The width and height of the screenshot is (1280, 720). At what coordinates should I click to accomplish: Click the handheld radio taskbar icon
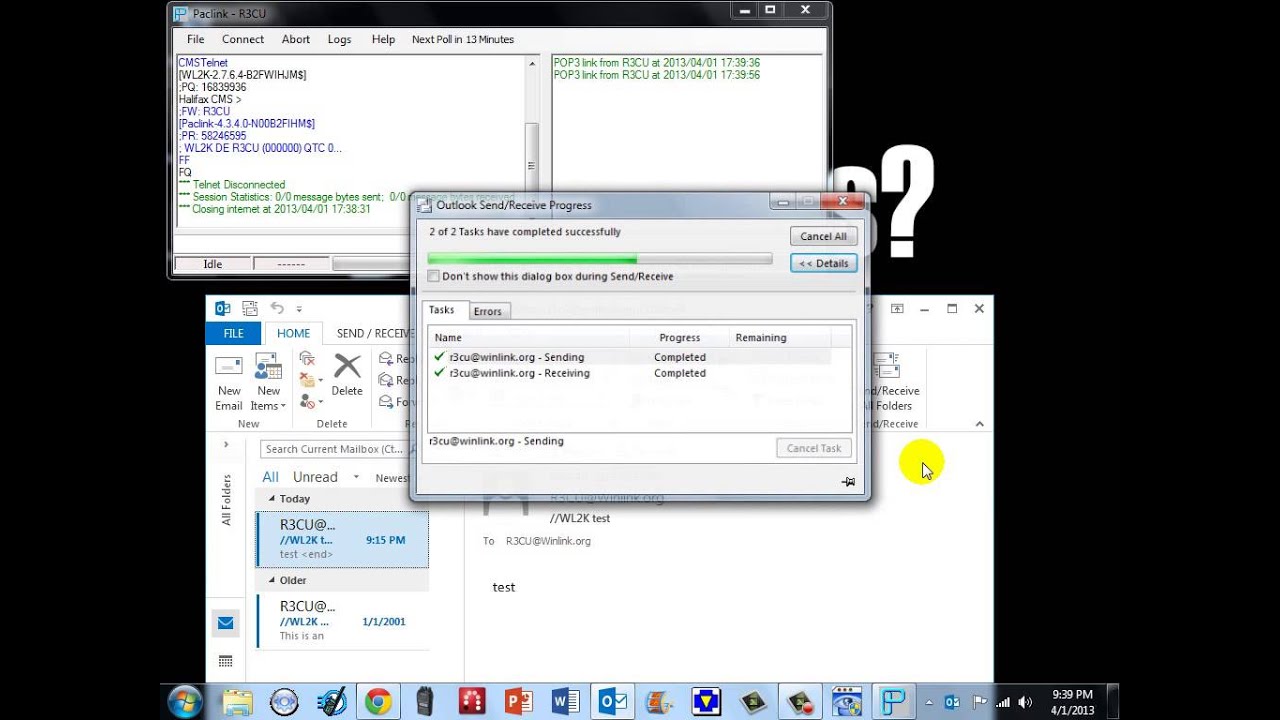click(x=424, y=702)
